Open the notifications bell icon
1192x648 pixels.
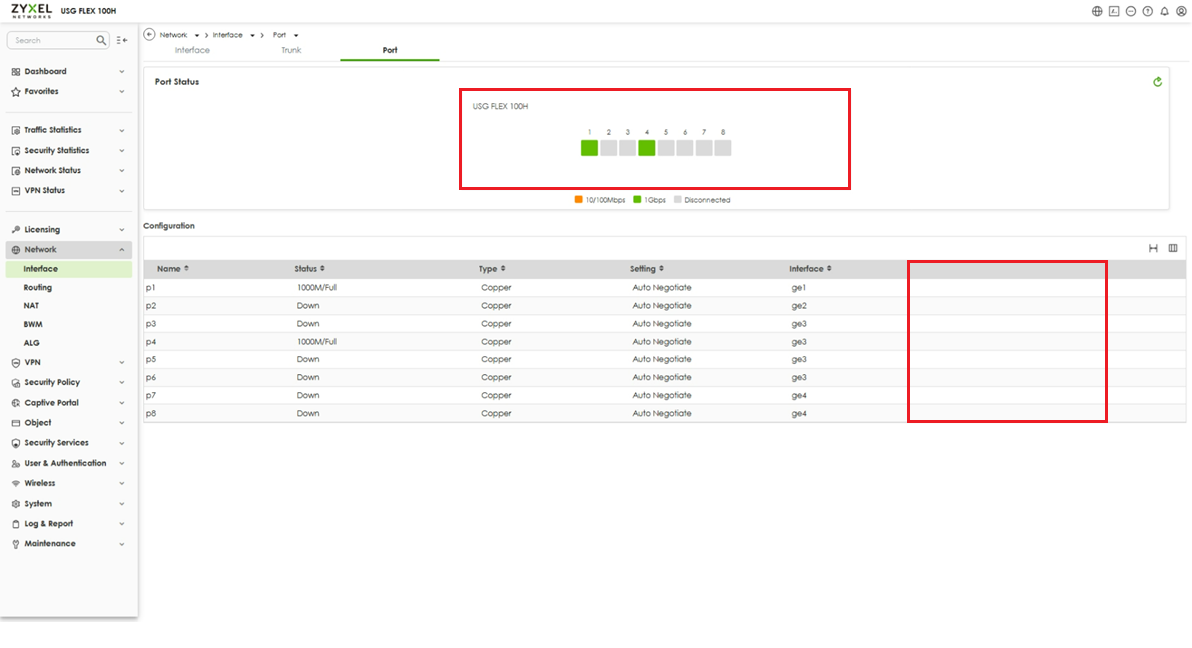[1164, 11]
